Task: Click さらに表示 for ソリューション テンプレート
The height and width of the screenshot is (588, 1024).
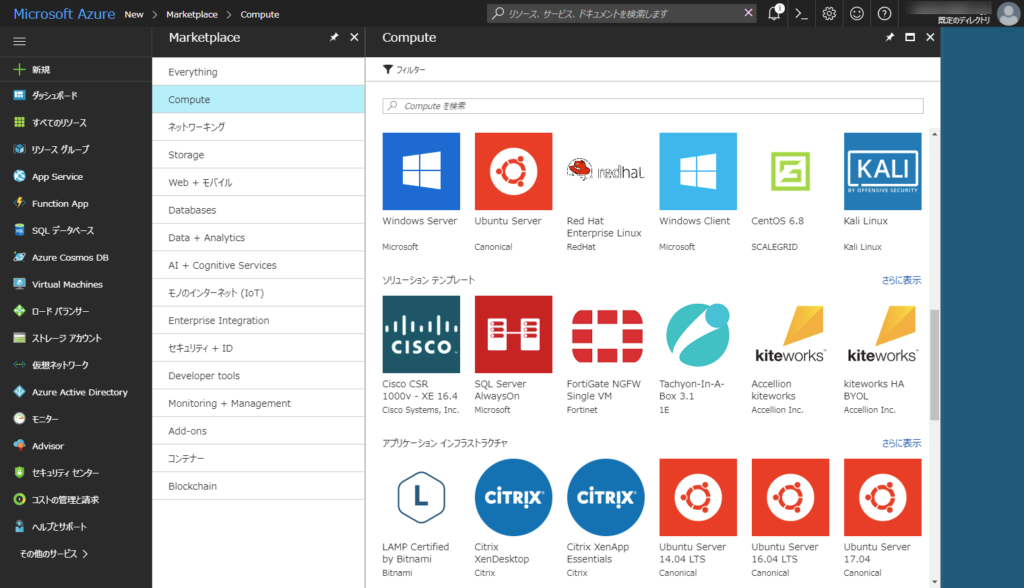Action: (x=901, y=280)
